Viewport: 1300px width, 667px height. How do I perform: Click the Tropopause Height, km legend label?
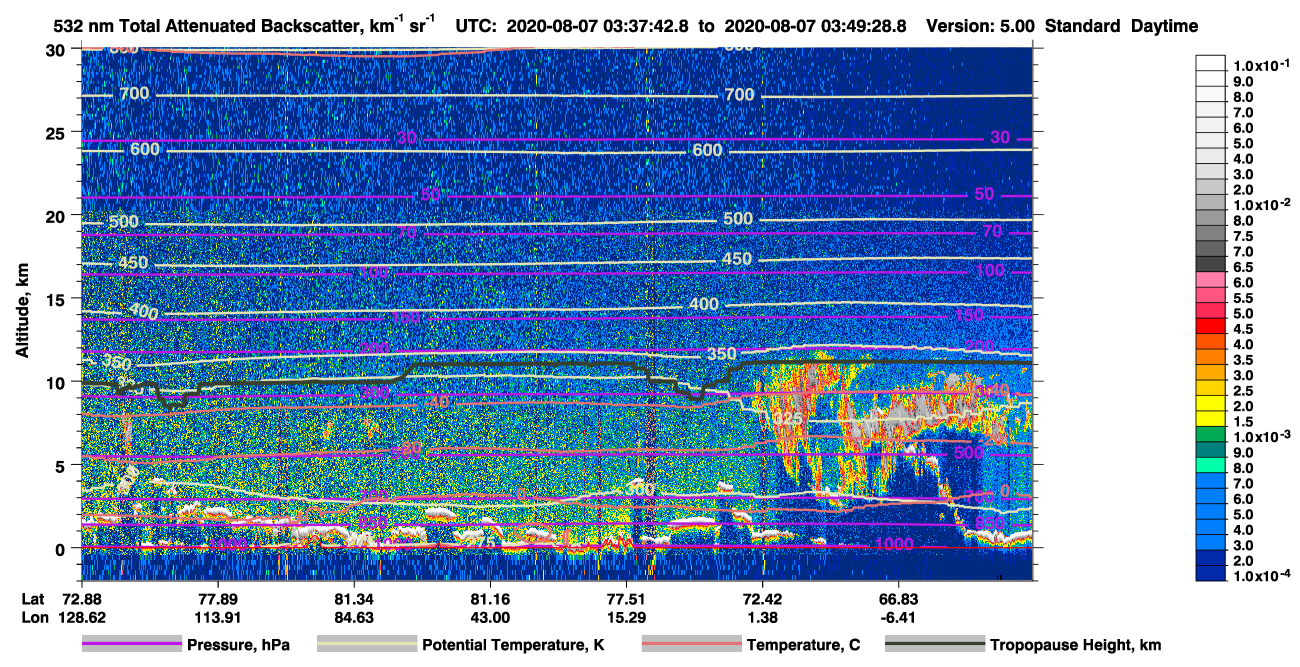click(x=1076, y=646)
